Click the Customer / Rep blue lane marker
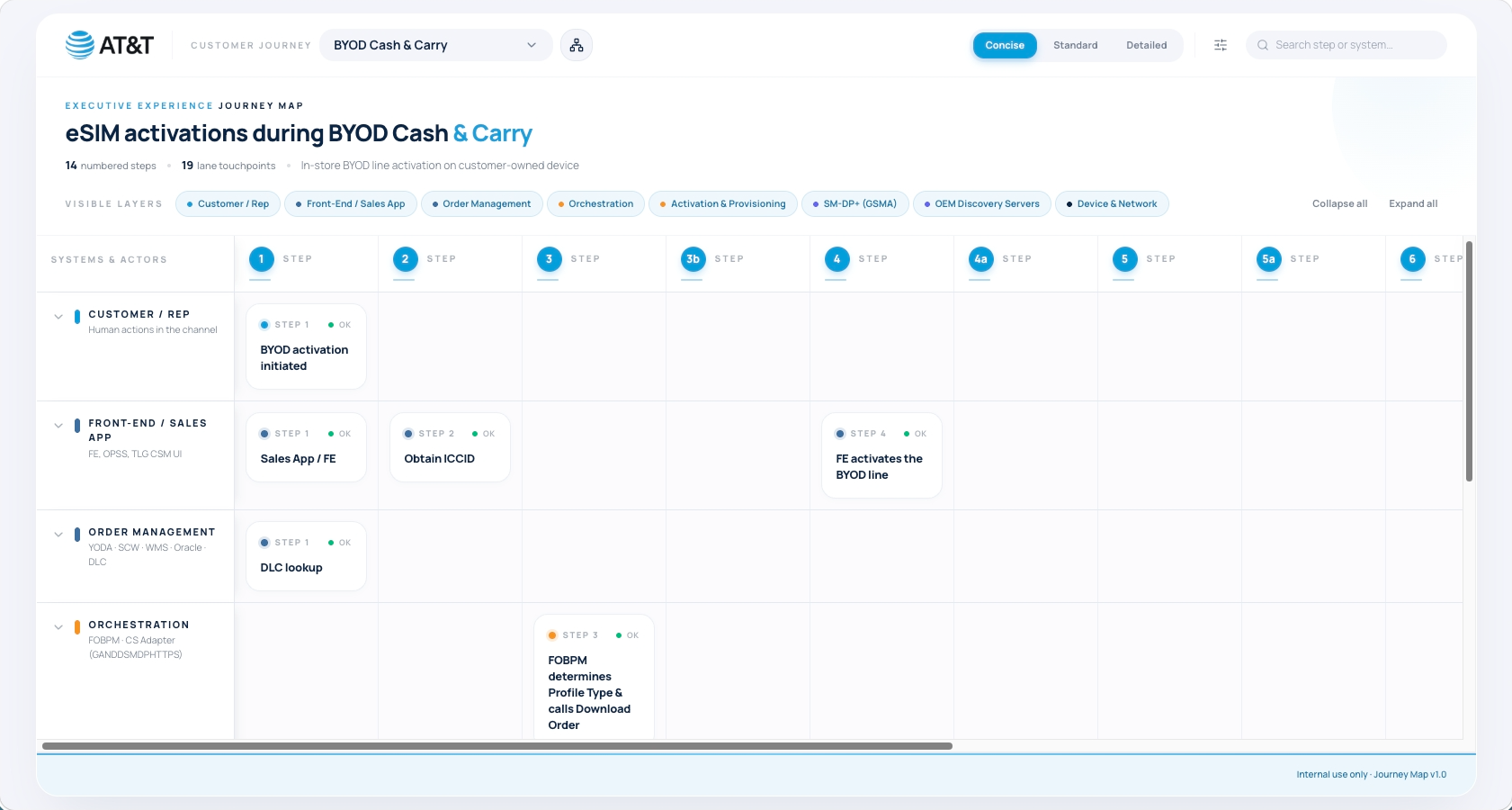1512x810 pixels. pyautogui.click(x=77, y=316)
